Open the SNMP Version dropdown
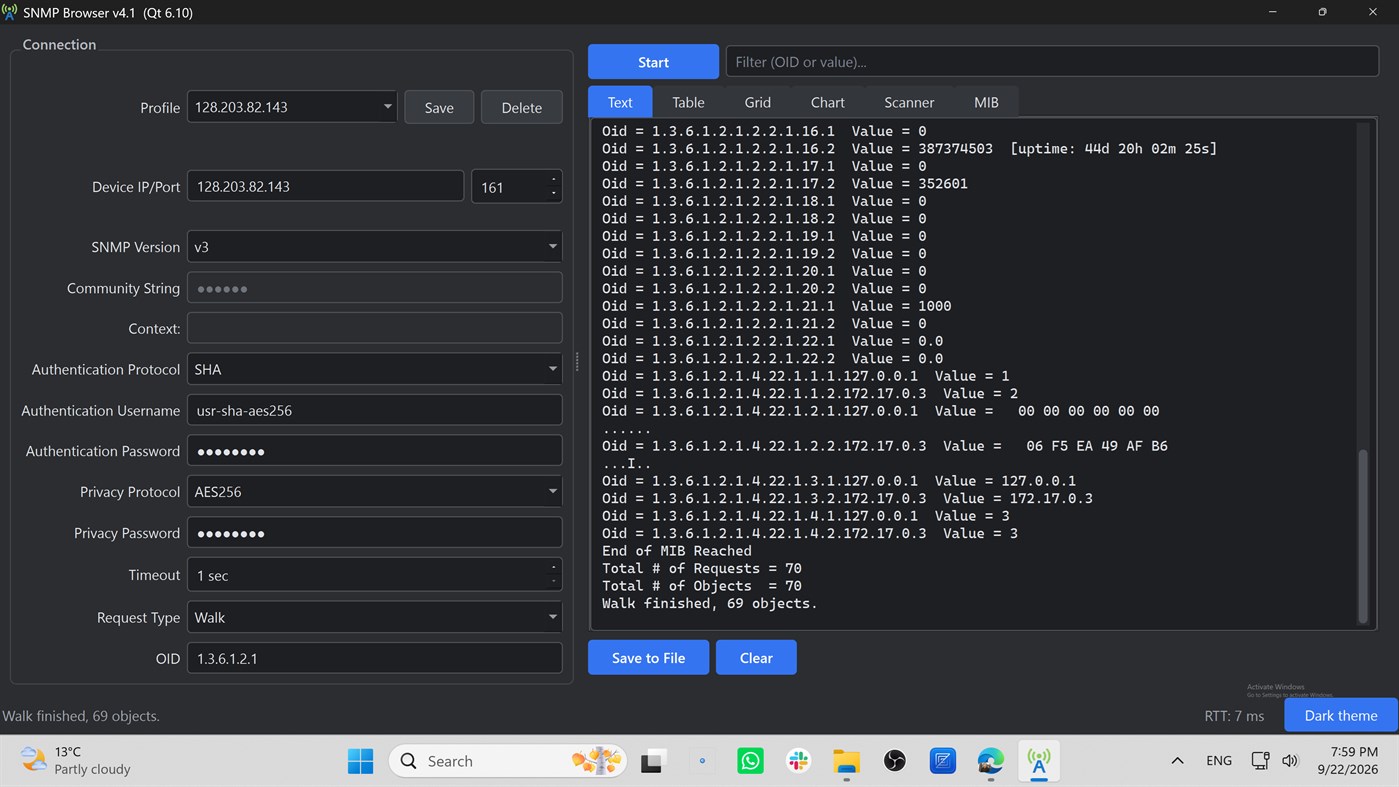Screen dimensions: 1399x787 374,247
